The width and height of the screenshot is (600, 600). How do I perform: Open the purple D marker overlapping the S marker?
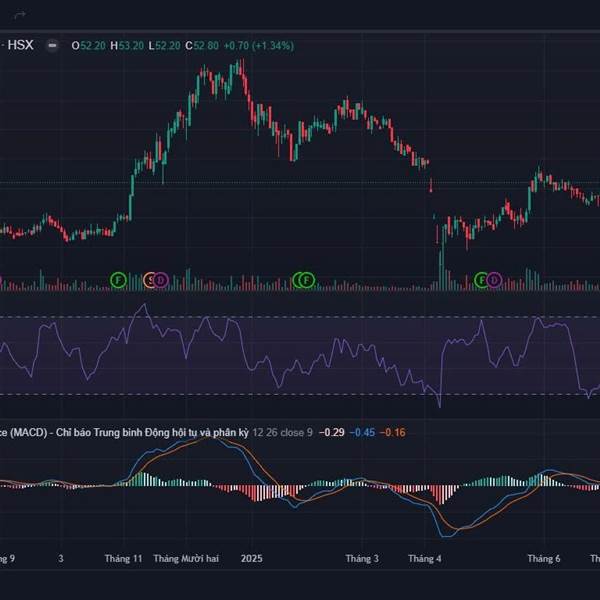(161, 280)
